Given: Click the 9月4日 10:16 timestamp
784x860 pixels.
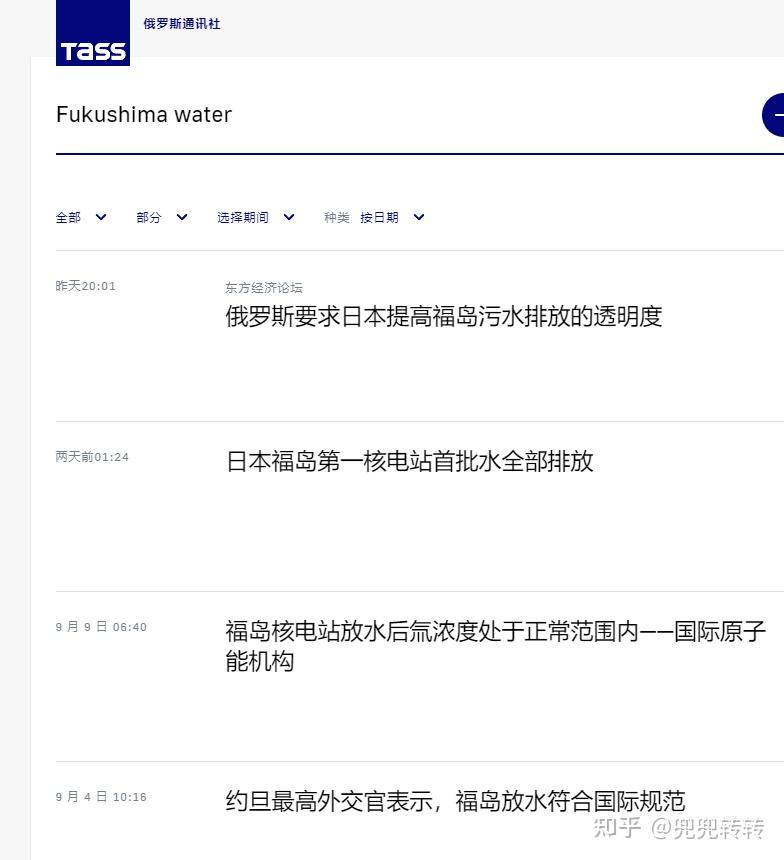Looking at the screenshot, I should [101, 797].
